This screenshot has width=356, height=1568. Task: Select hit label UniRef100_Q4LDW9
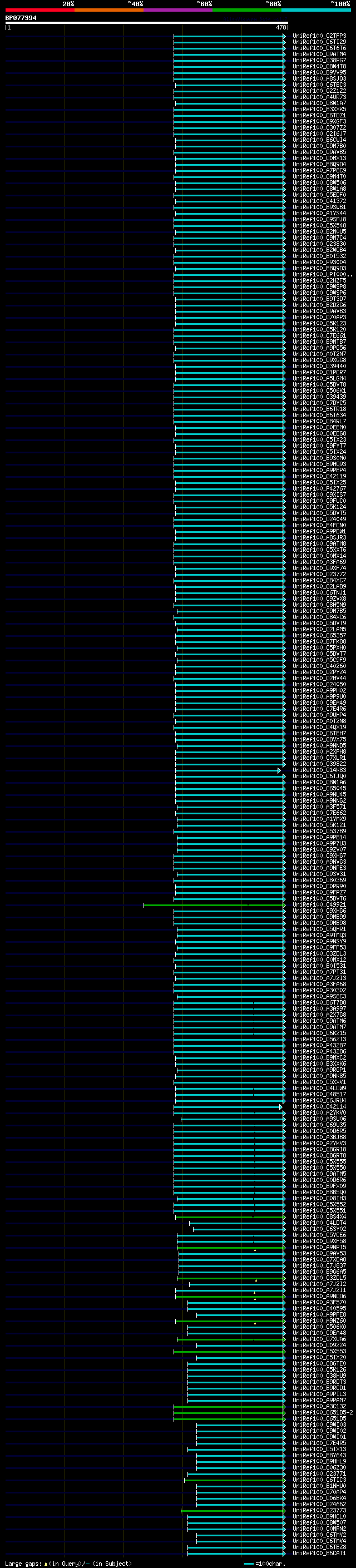(319, 1089)
